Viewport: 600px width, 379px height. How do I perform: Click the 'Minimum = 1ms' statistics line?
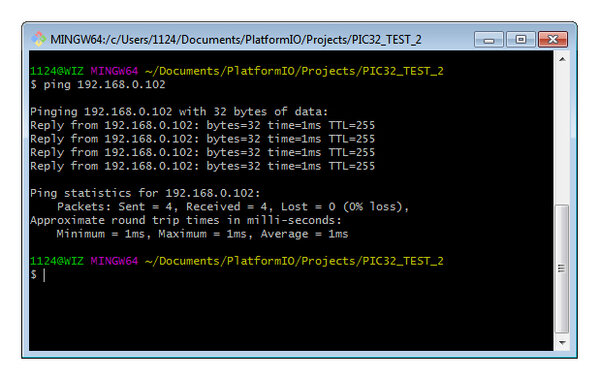(202, 234)
